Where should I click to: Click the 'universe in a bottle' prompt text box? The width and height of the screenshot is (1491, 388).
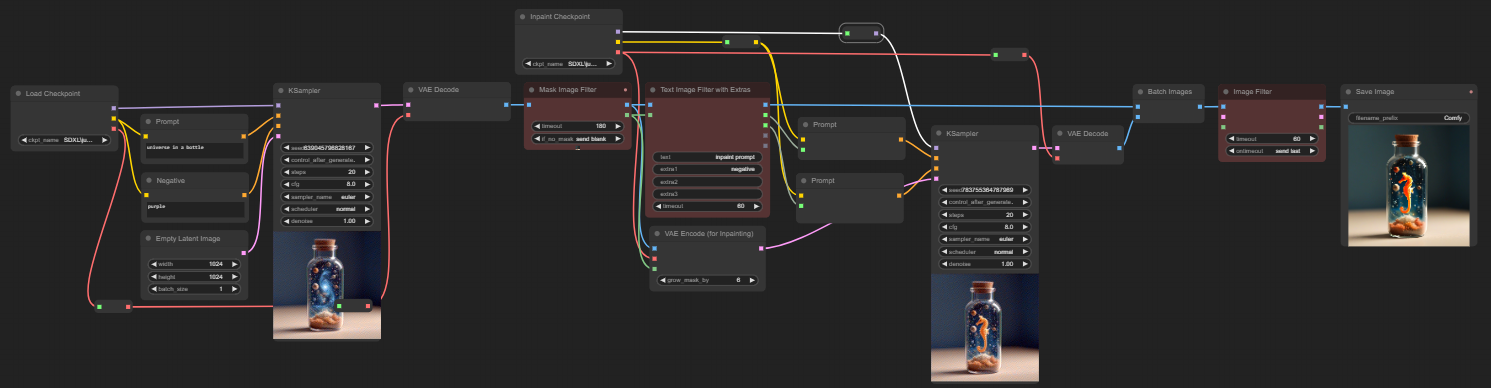point(194,151)
